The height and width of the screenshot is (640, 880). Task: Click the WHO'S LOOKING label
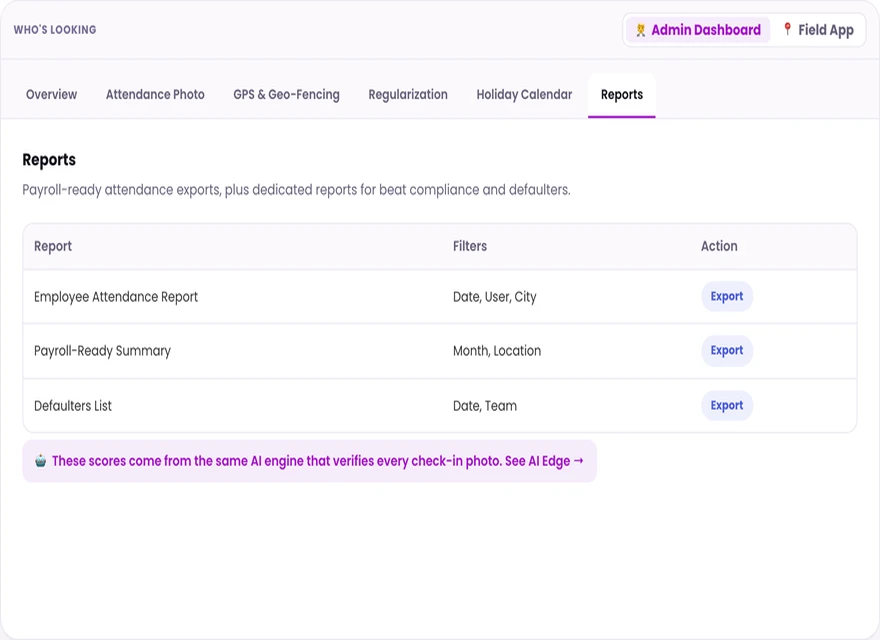point(55,30)
